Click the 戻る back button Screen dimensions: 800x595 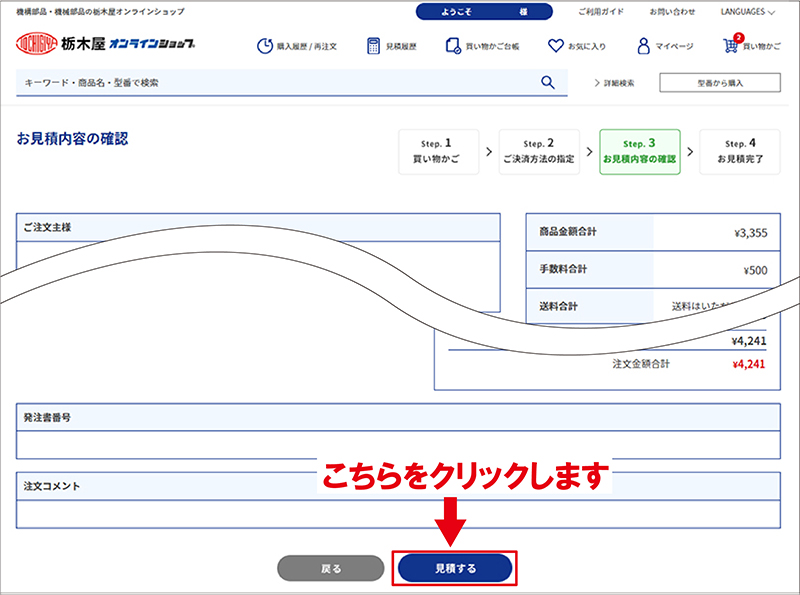(330, 568)
